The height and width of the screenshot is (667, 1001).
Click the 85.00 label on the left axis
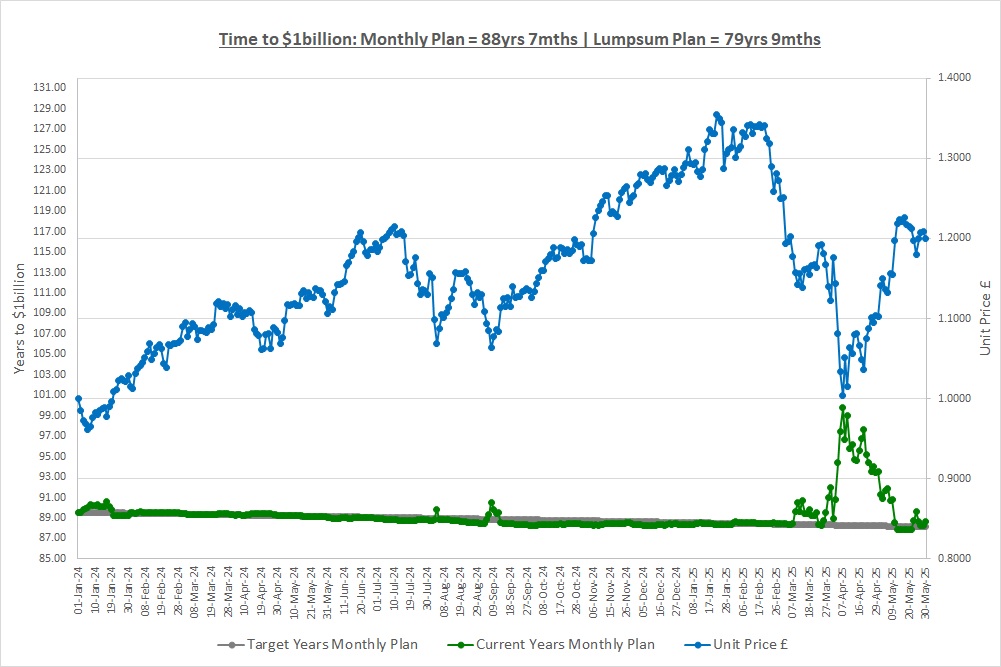50,558
